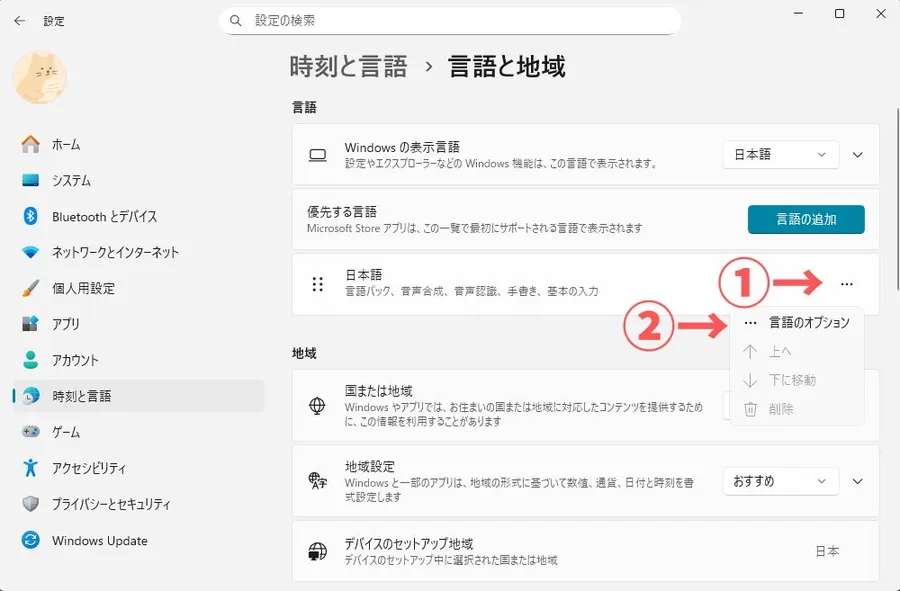Open Windows Update in sidebar

[99, 541]
